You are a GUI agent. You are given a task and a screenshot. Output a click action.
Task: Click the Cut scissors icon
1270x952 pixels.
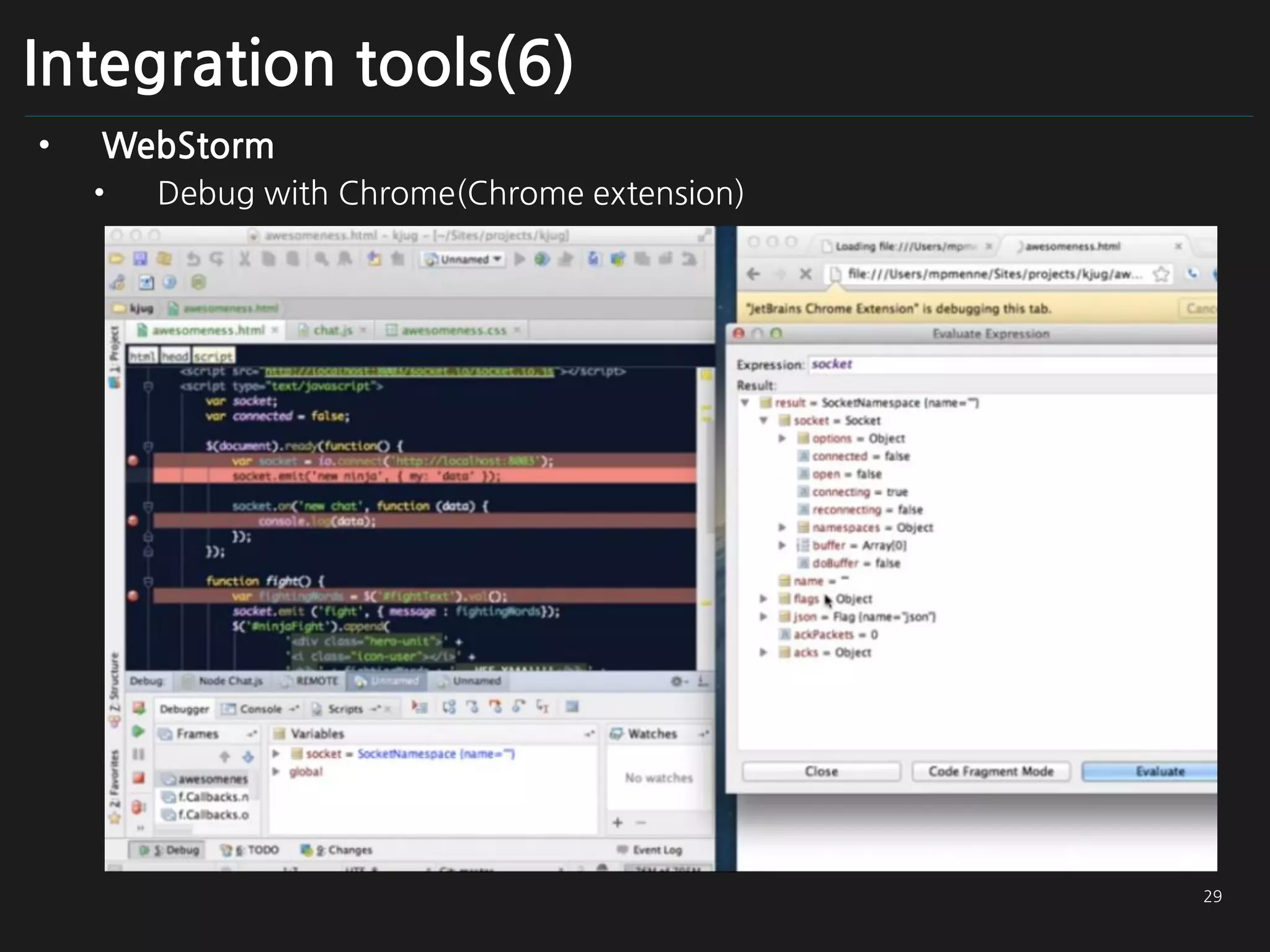[245, 258]
